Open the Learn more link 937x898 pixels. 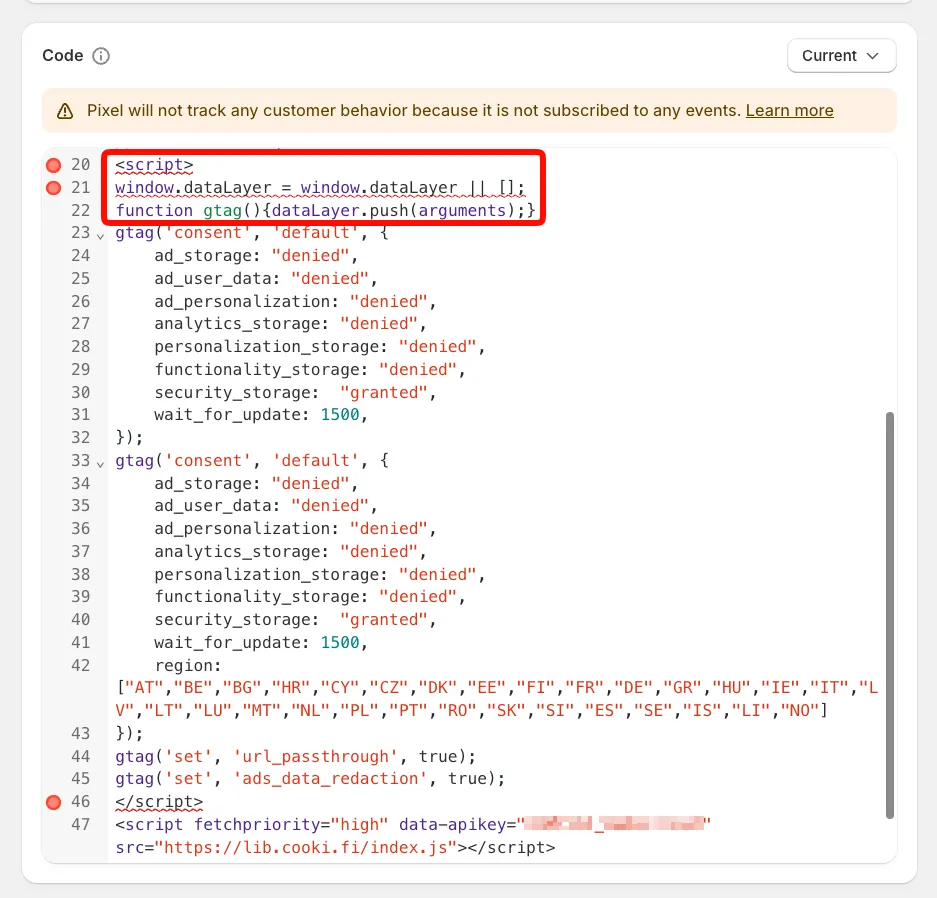point(789,111)
